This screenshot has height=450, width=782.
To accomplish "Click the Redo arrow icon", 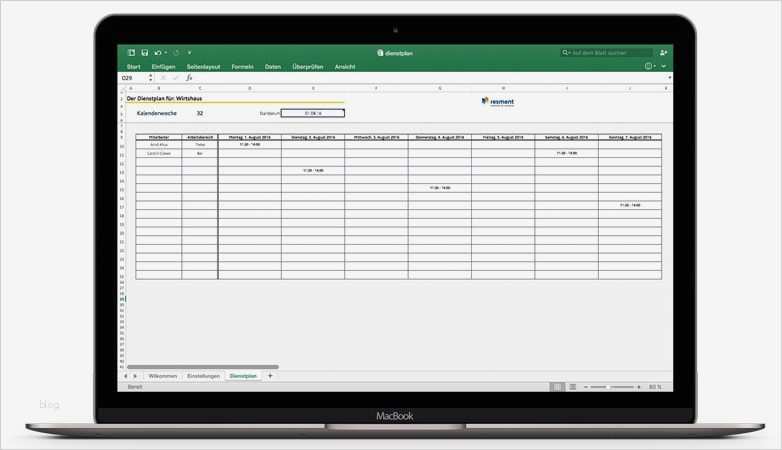I will [176, 52].
